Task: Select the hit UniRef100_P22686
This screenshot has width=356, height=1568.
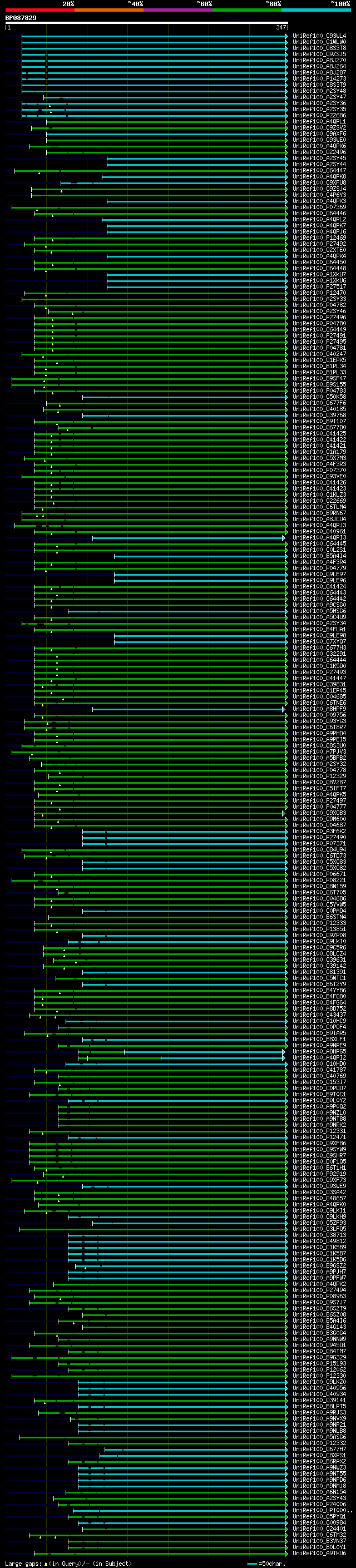Action: (319, 115)
